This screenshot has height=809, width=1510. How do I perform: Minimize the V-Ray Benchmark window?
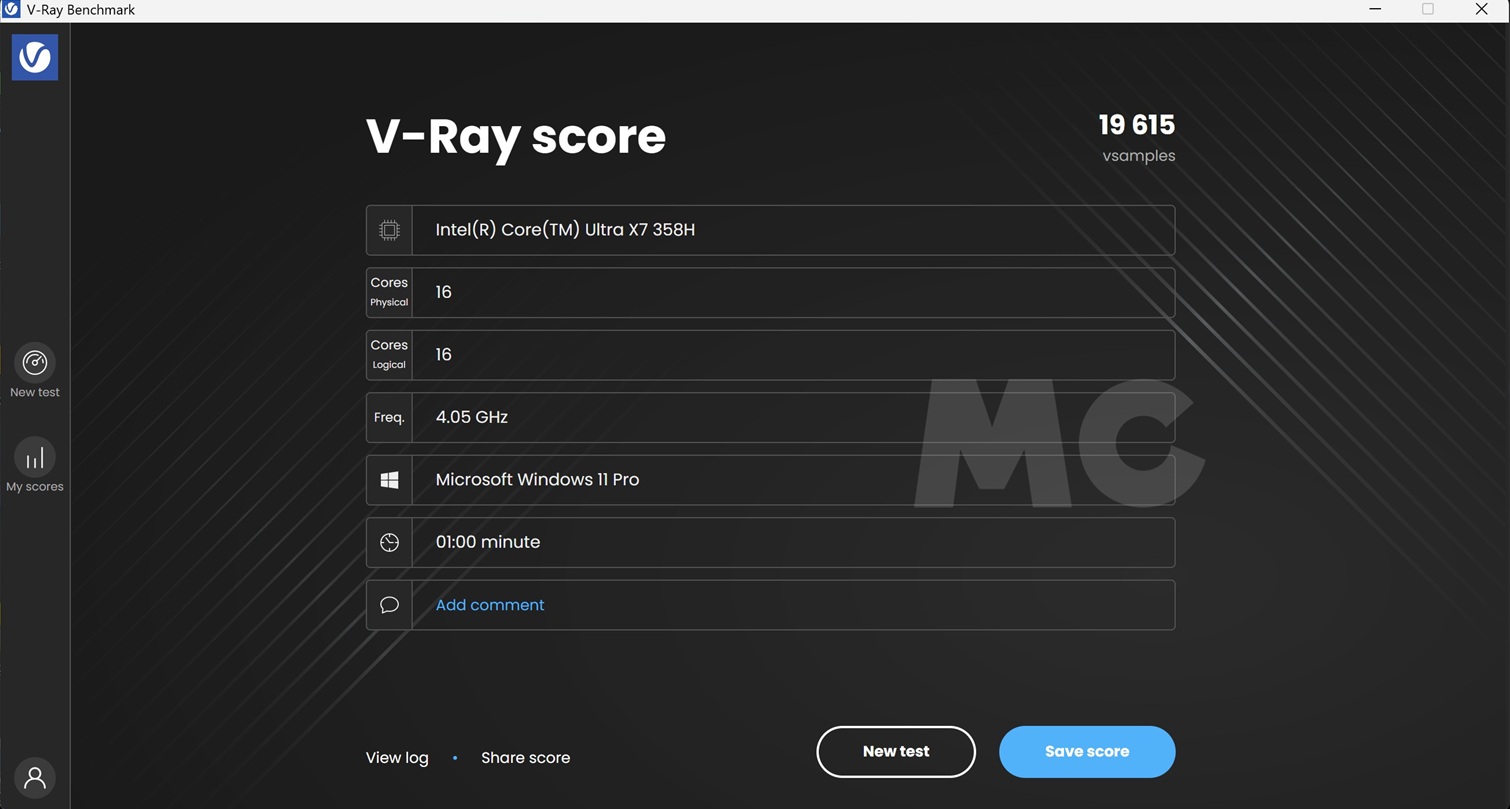(x=1375, y=10)
